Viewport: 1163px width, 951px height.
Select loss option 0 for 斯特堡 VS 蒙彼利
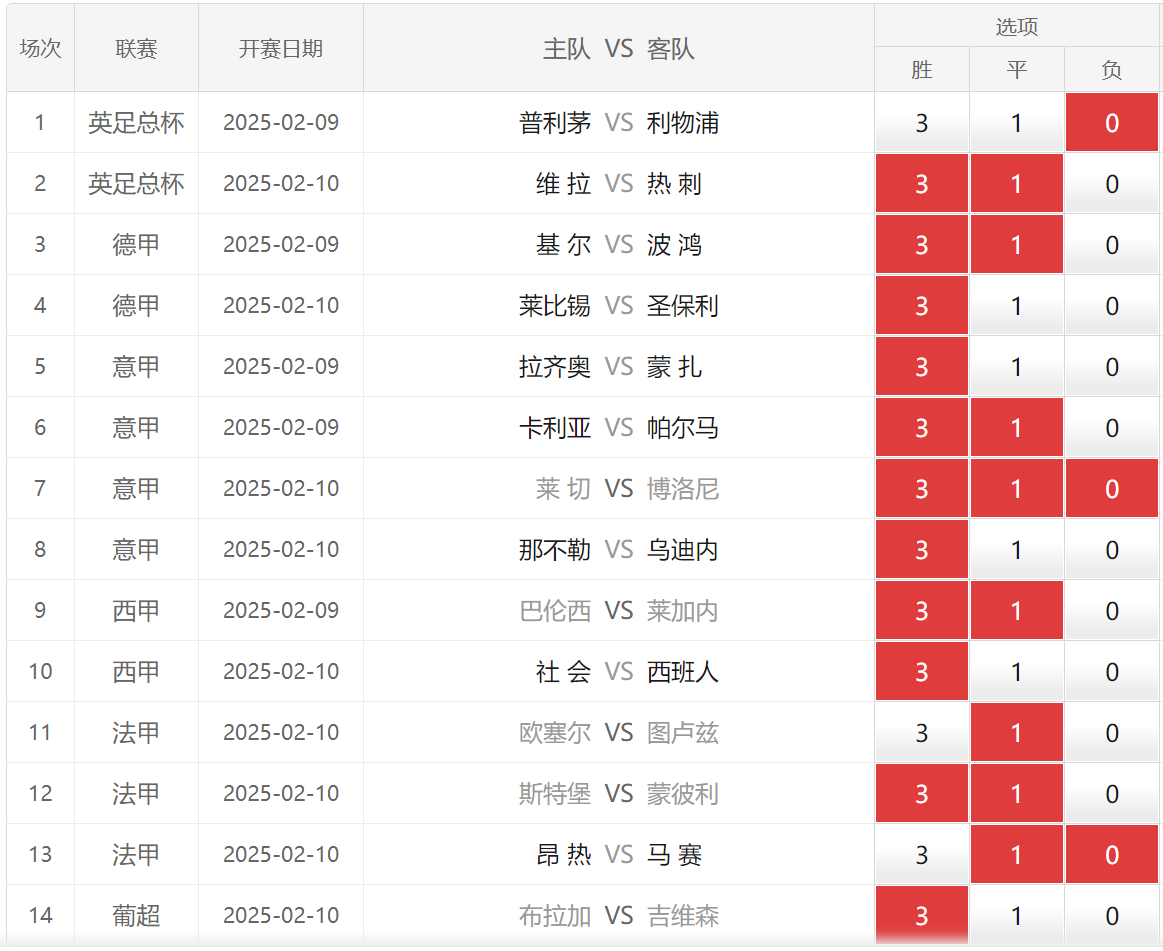pos(1111,793)
